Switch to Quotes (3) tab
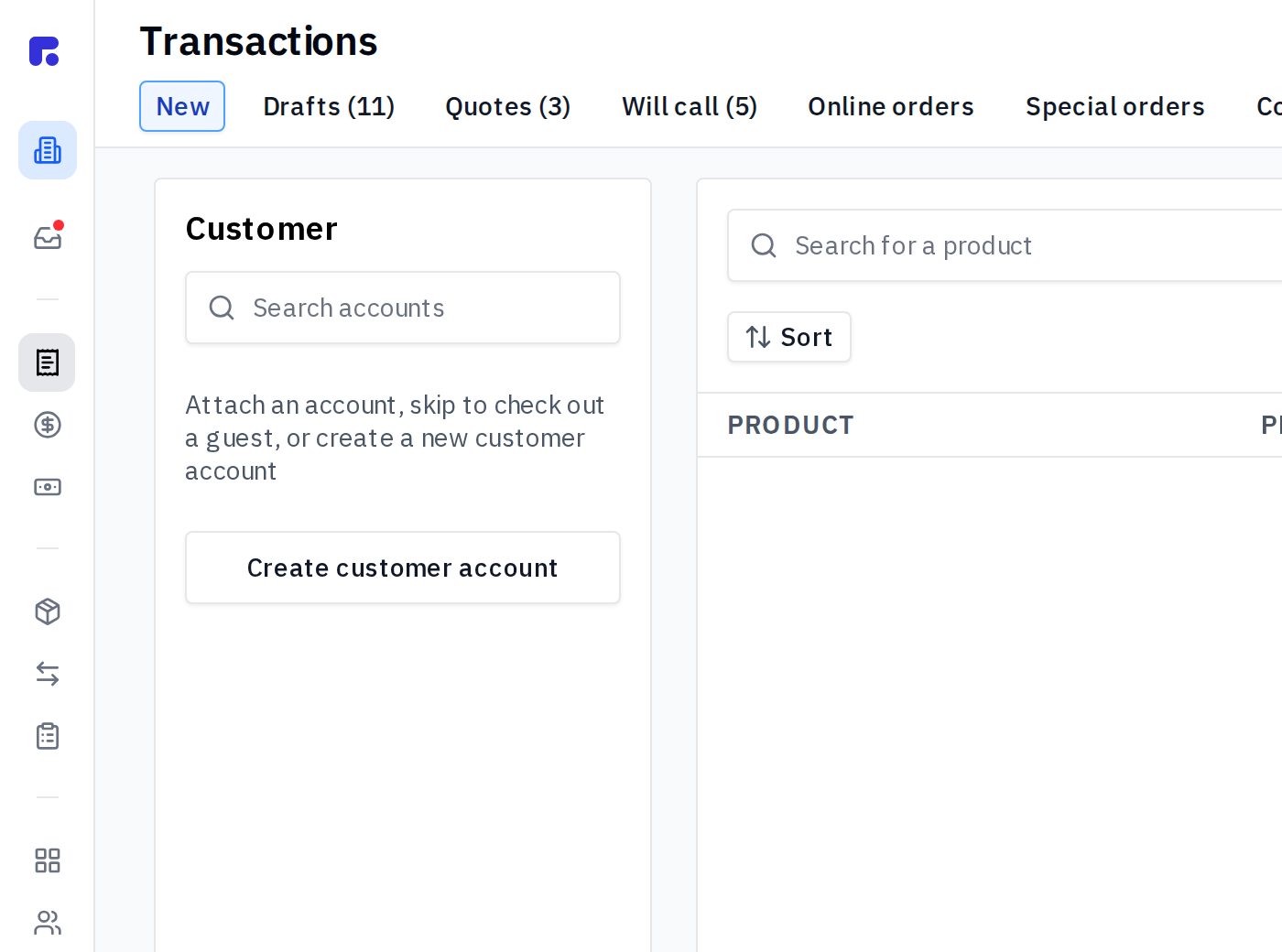1282x952 pixels. pos(508,106)
